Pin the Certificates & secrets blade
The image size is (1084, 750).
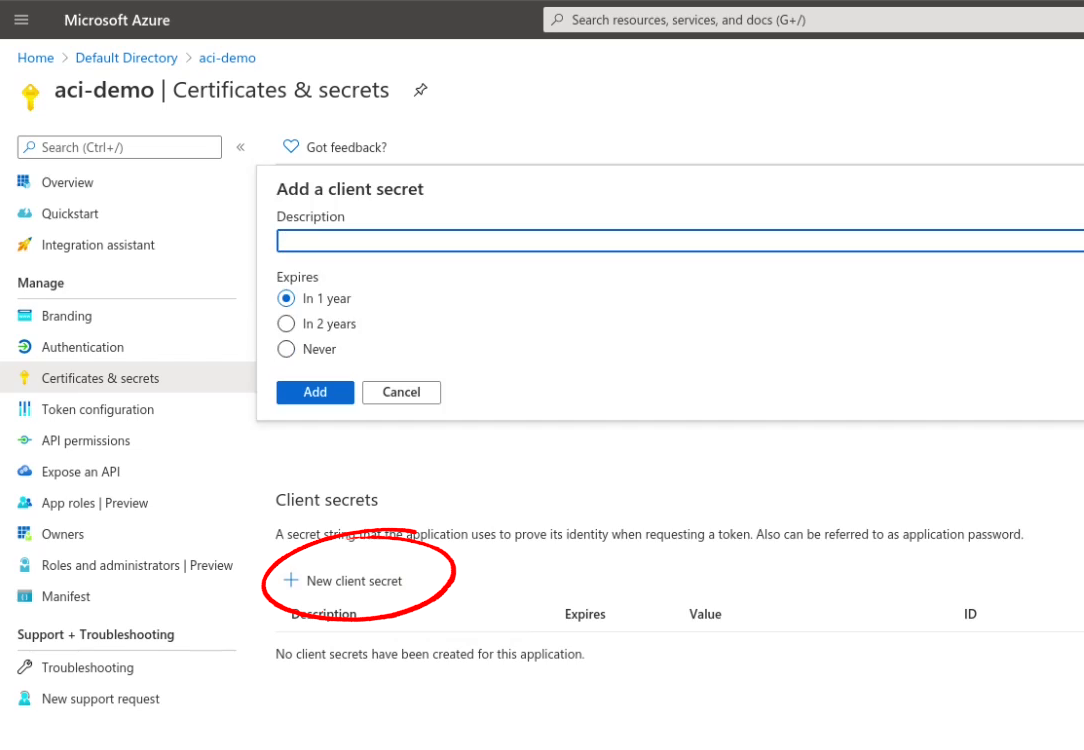pos(420,90)
